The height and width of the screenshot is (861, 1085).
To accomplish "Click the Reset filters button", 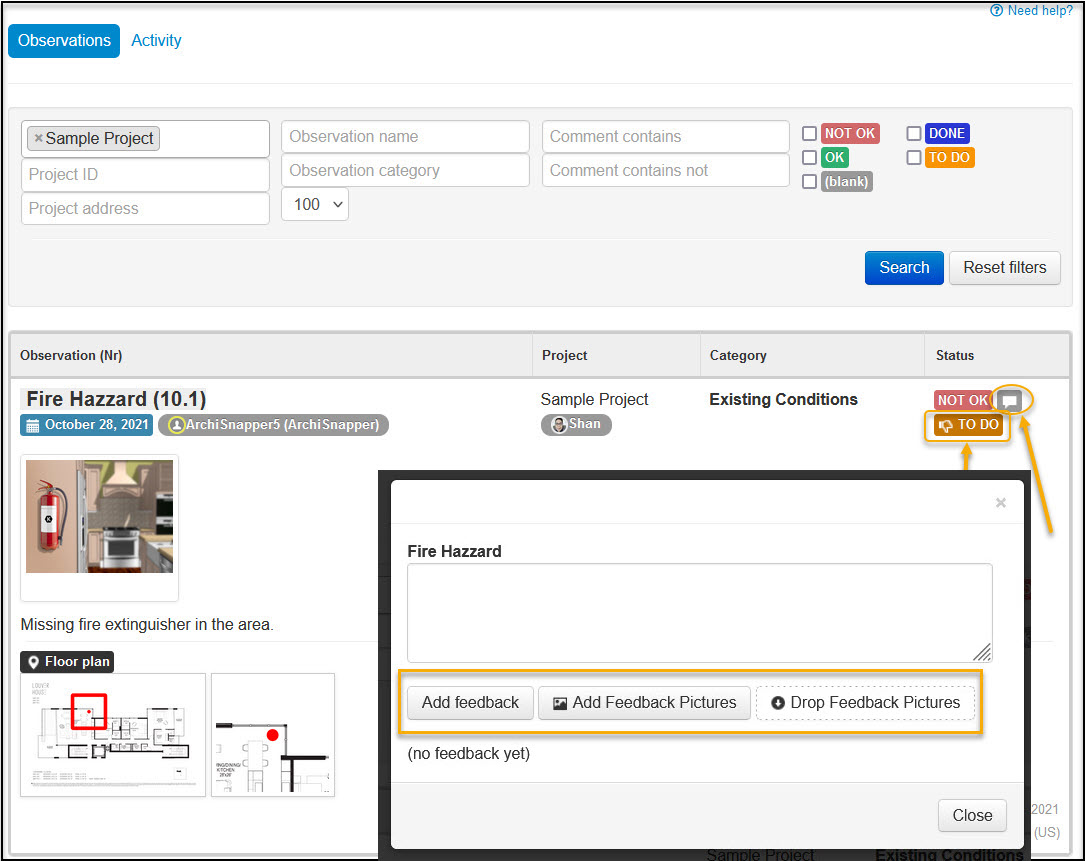I will (x=1005, y=268).
